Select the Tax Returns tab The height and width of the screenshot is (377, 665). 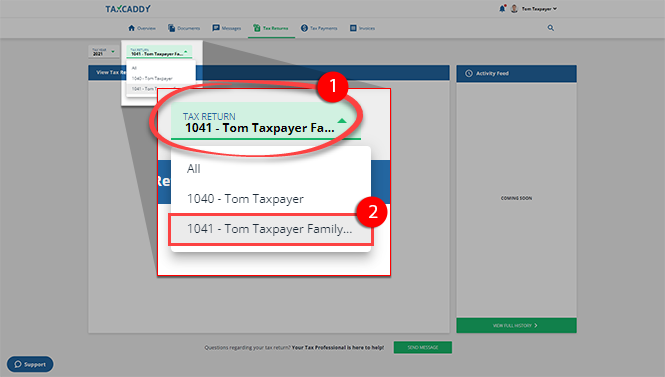(271, 28)
